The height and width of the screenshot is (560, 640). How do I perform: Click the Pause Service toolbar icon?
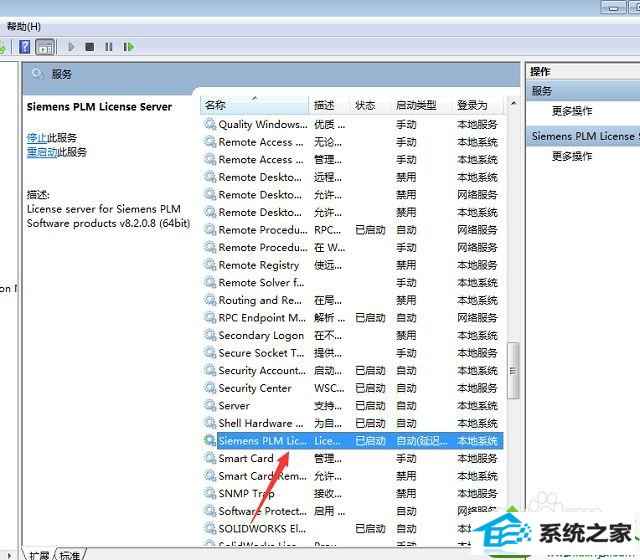tap(108, 47)
